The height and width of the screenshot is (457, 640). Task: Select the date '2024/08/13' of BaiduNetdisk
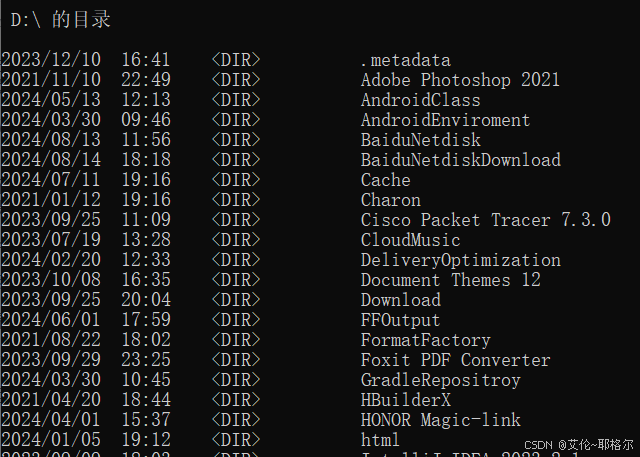tap(51, 140)
